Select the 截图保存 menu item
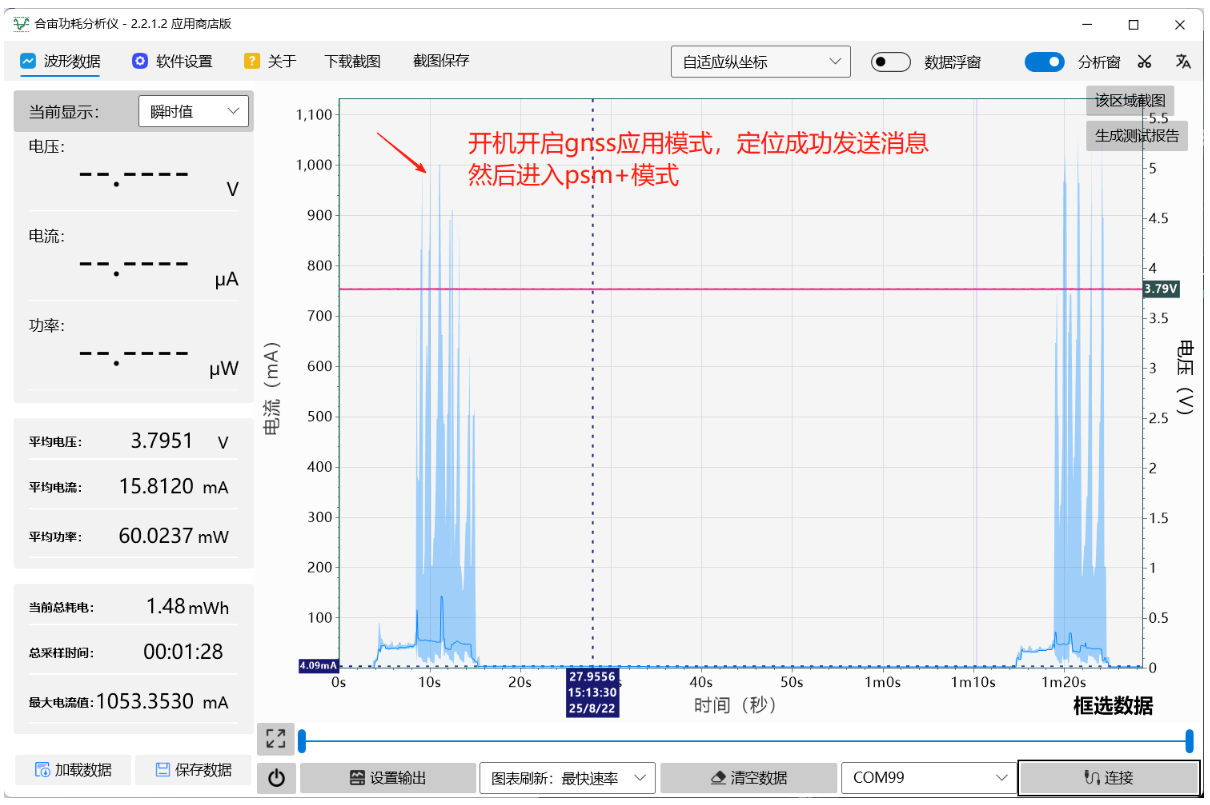Viewport: 1210px width, 805px height. (441, 61)
